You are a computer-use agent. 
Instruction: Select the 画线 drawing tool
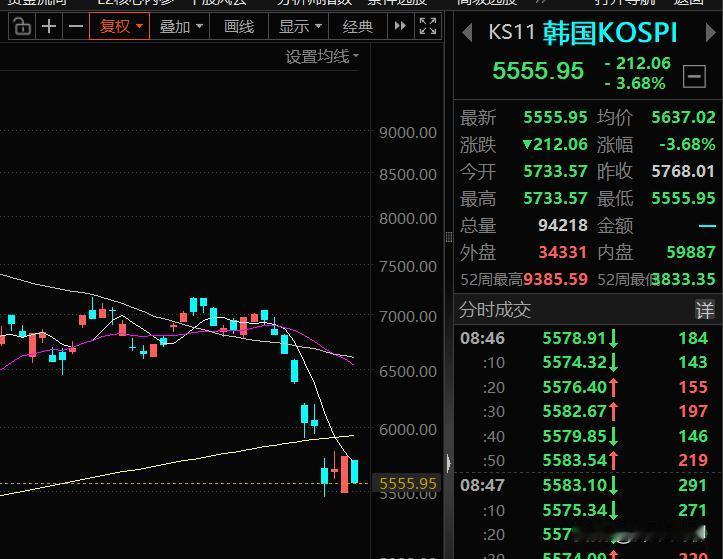(239, 26)
